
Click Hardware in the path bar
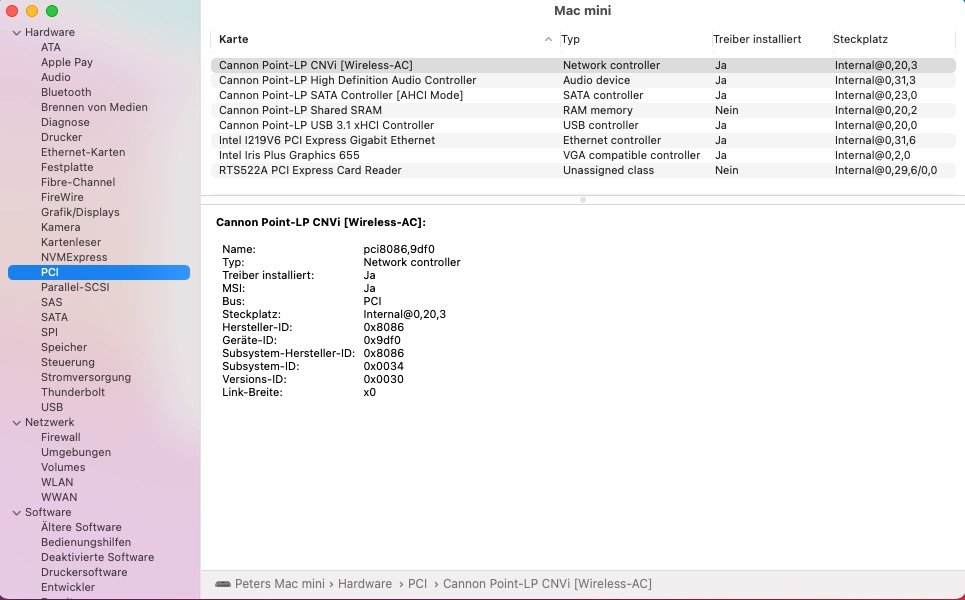click(364, 584)
